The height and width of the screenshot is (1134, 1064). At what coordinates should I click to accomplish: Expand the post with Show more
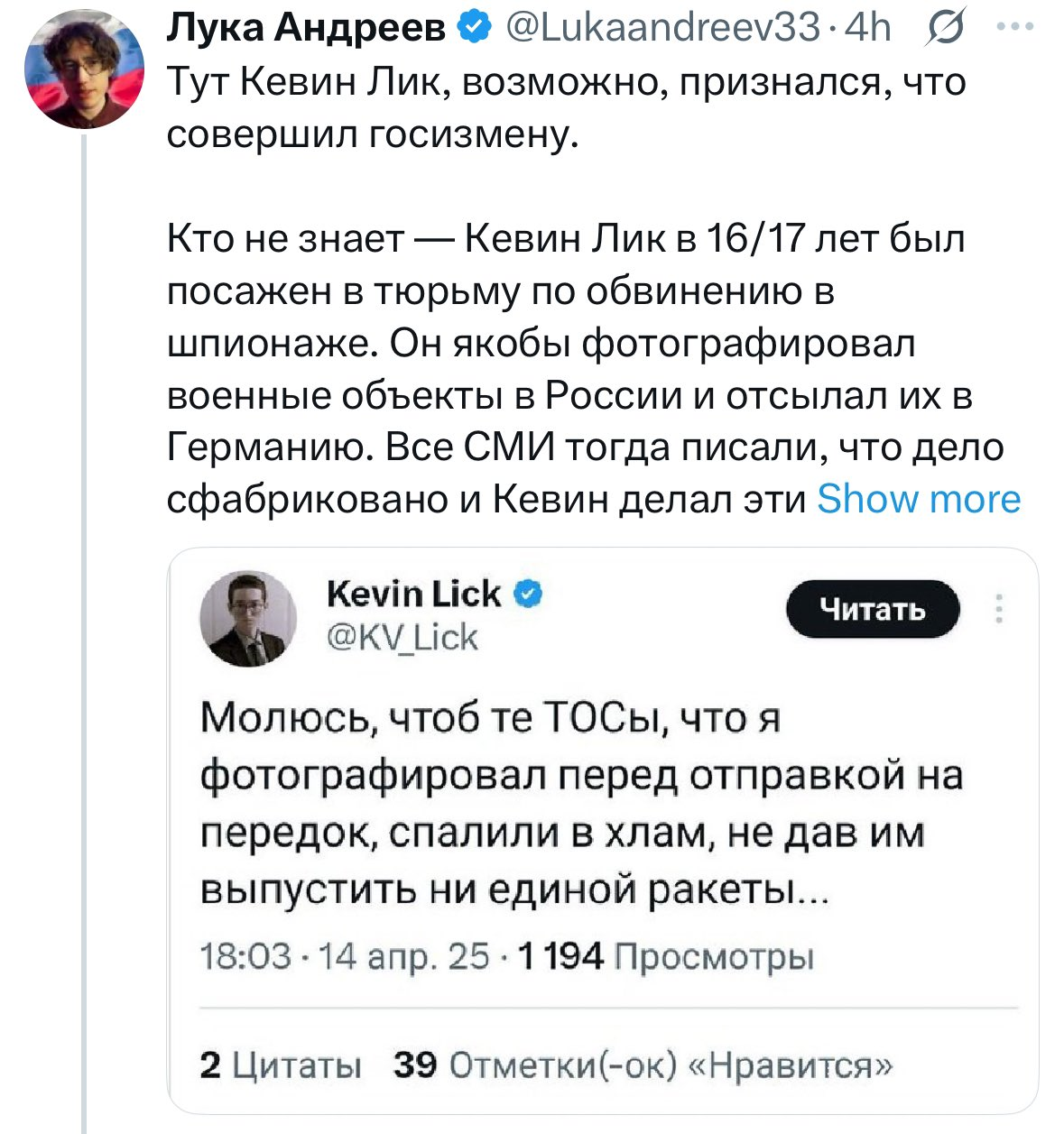coord(918,499)
